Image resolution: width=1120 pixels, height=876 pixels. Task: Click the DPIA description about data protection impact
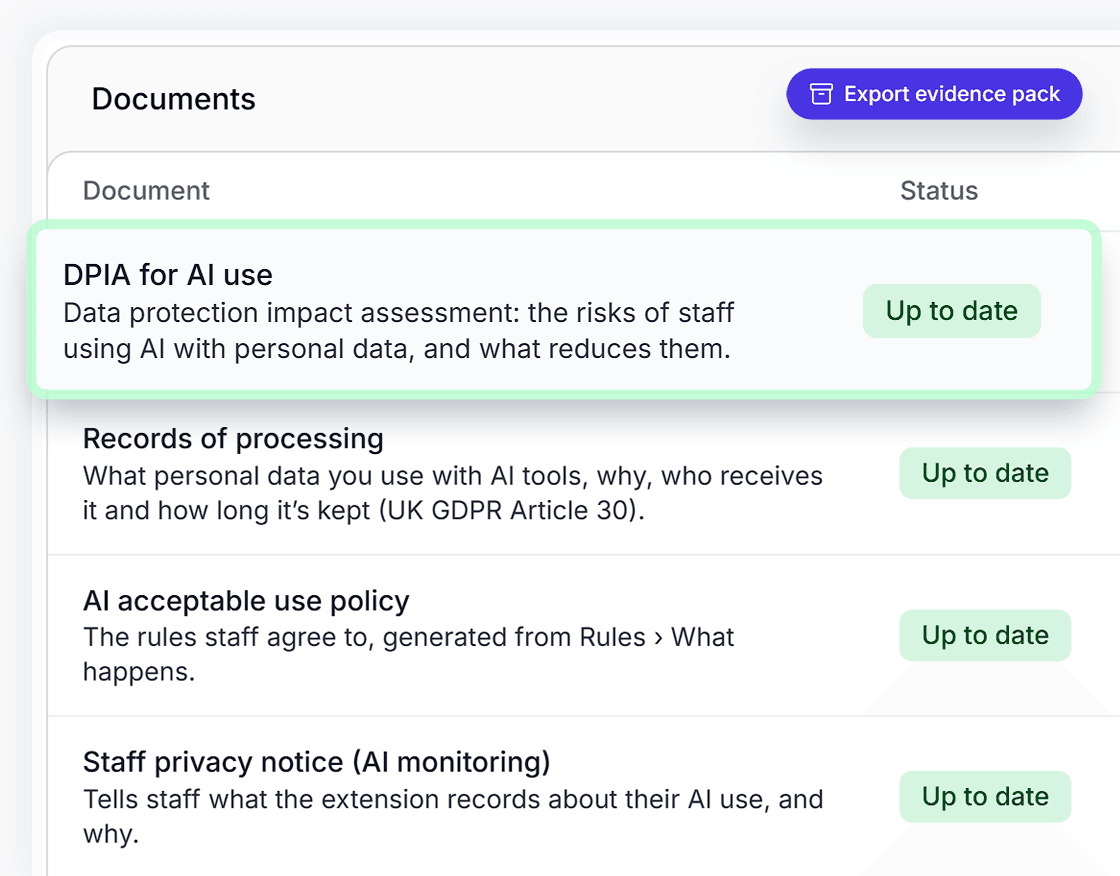tap(399, 331)
